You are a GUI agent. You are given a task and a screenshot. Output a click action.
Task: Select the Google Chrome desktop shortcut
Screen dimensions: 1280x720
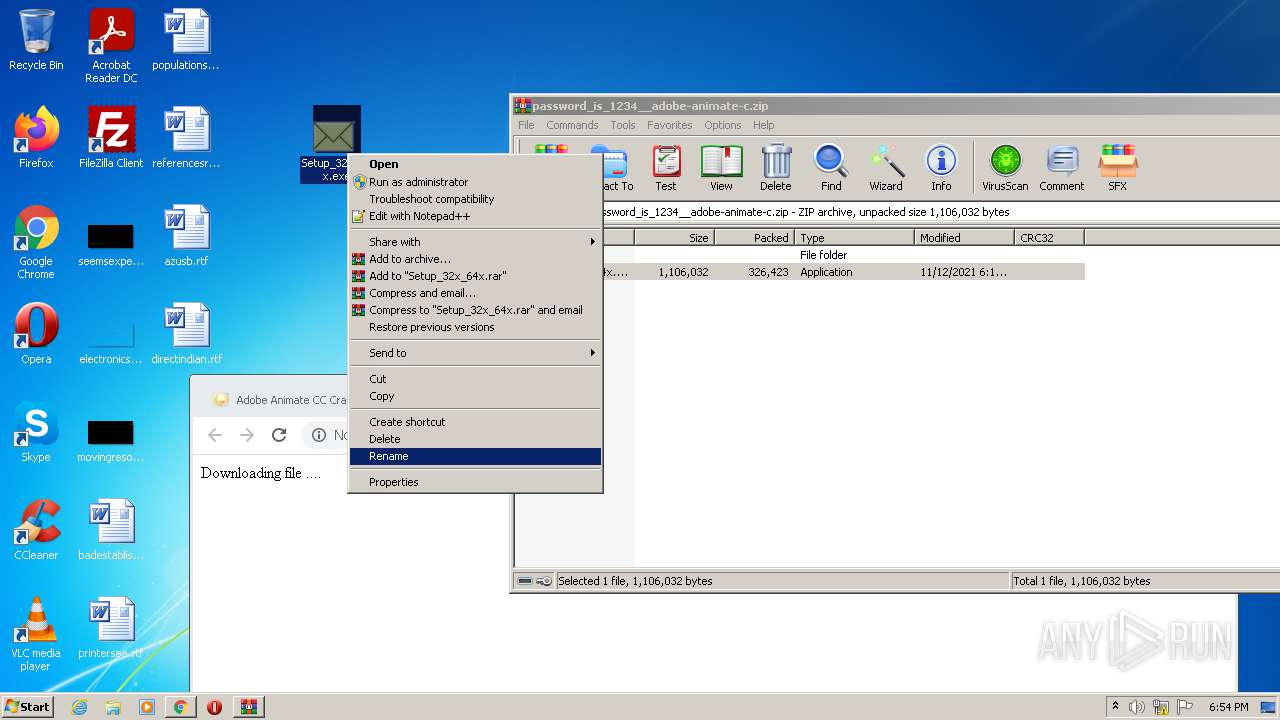point(36,242)
